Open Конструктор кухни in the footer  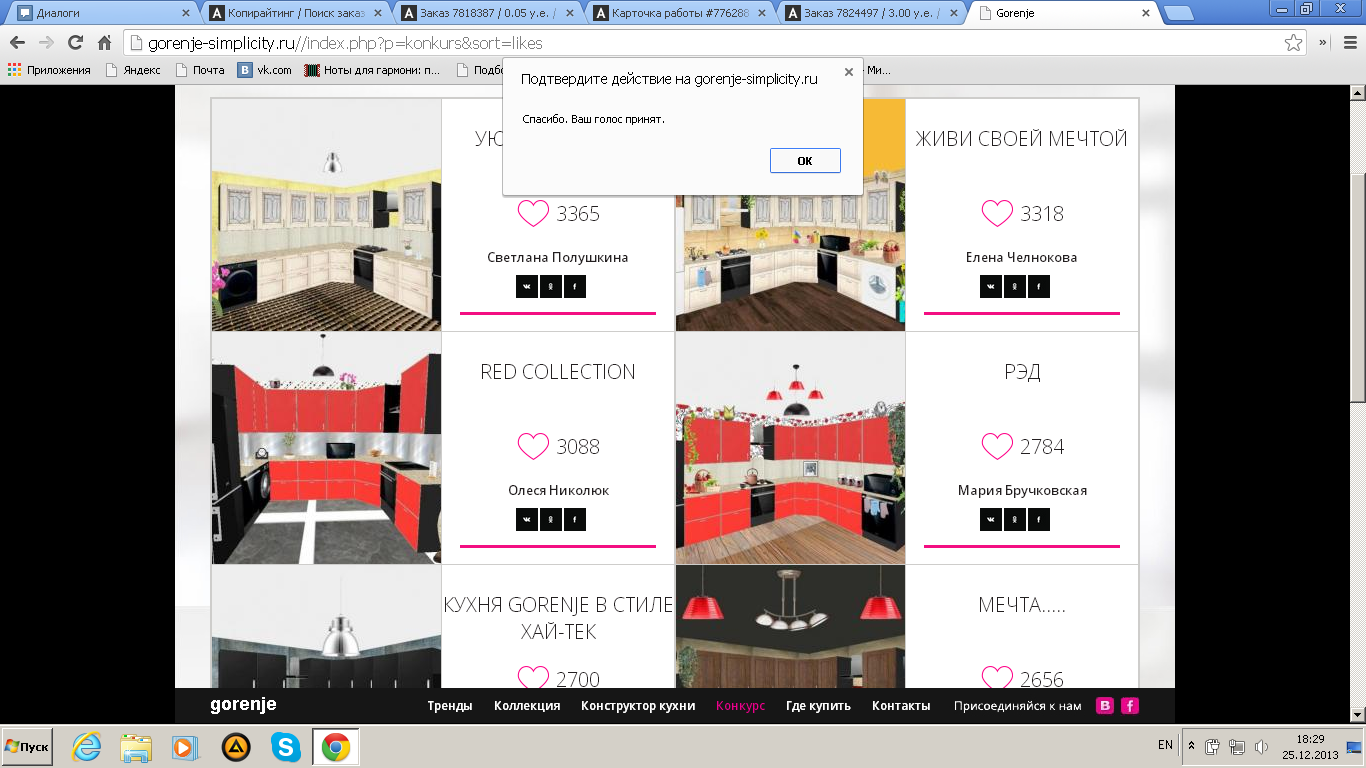pos(638,705)
